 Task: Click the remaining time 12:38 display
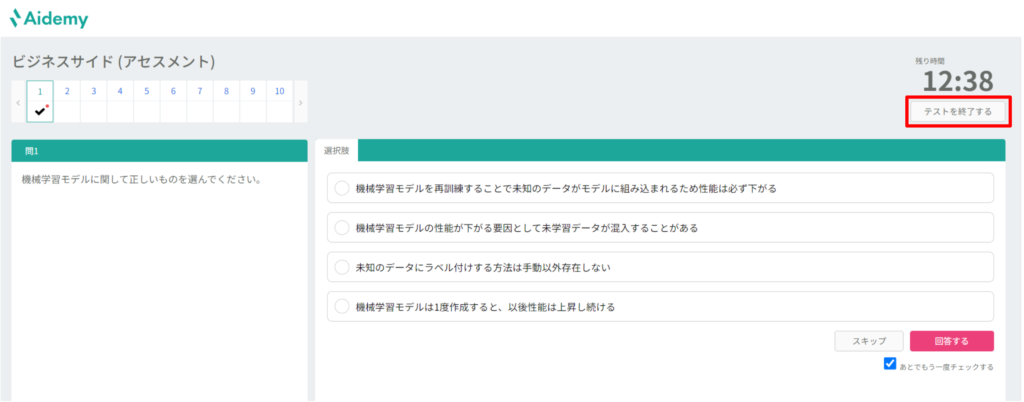coord(957,81)
